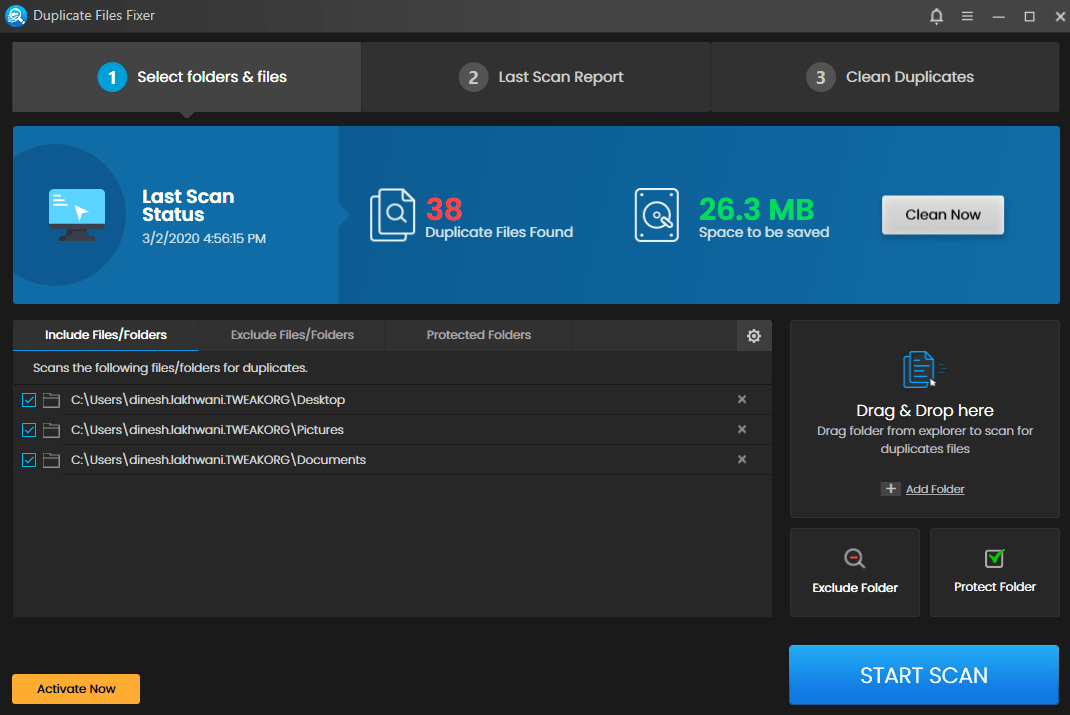Click folder icon of the Desktop path
The width and height of the screenshot is (1070, 715).
[x=51, y=400]
